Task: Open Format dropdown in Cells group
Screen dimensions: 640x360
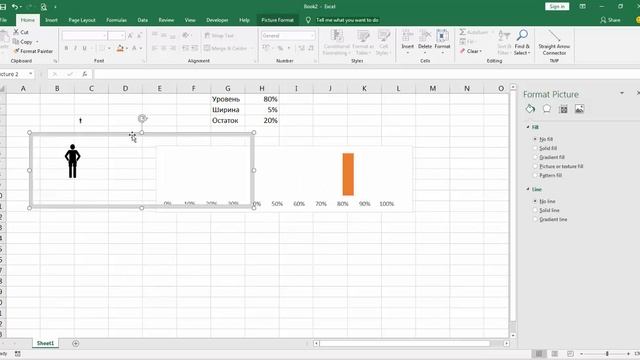Action: click(x=442, y=42)
